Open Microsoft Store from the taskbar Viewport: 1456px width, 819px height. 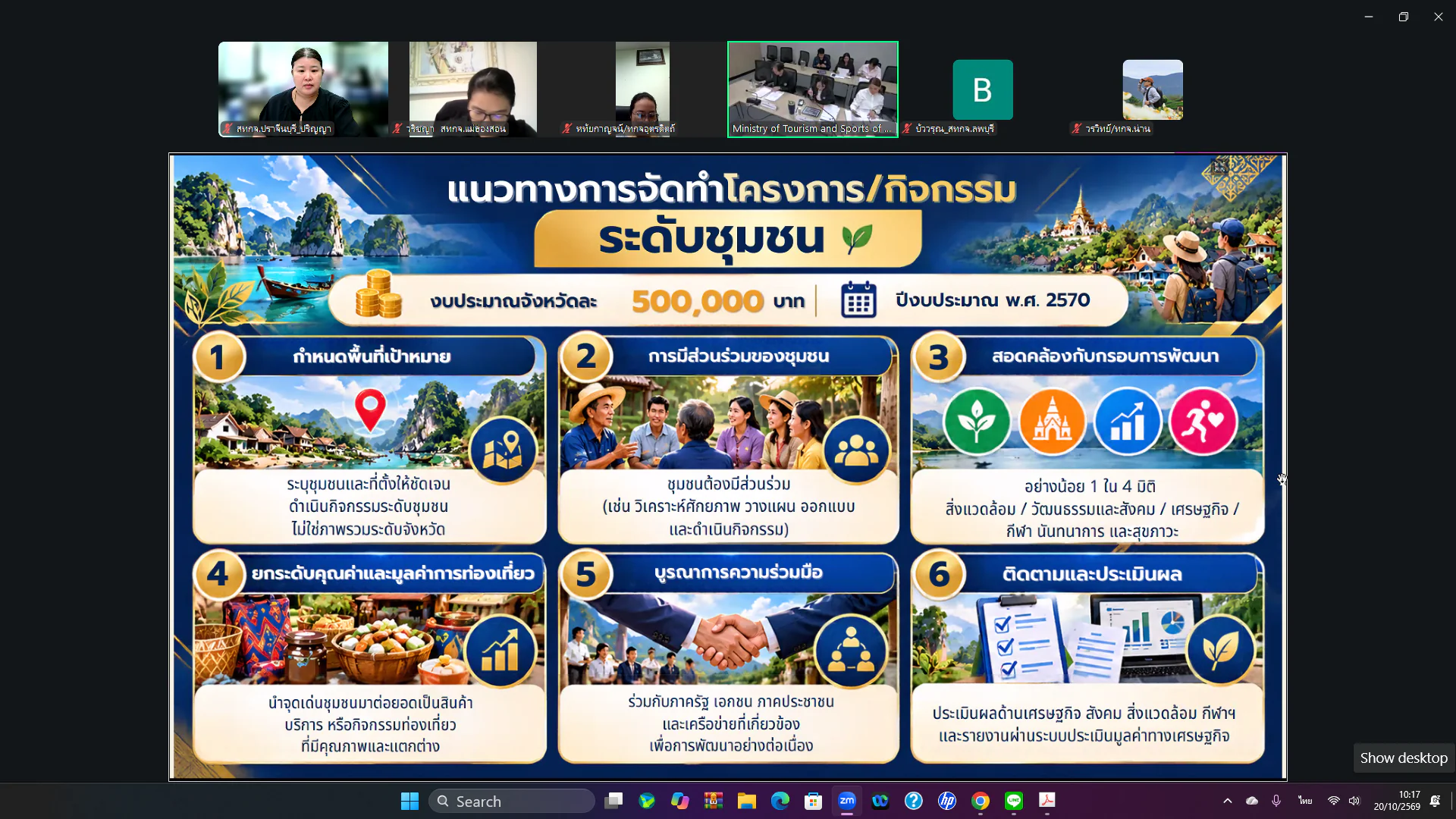pos(814,801)
